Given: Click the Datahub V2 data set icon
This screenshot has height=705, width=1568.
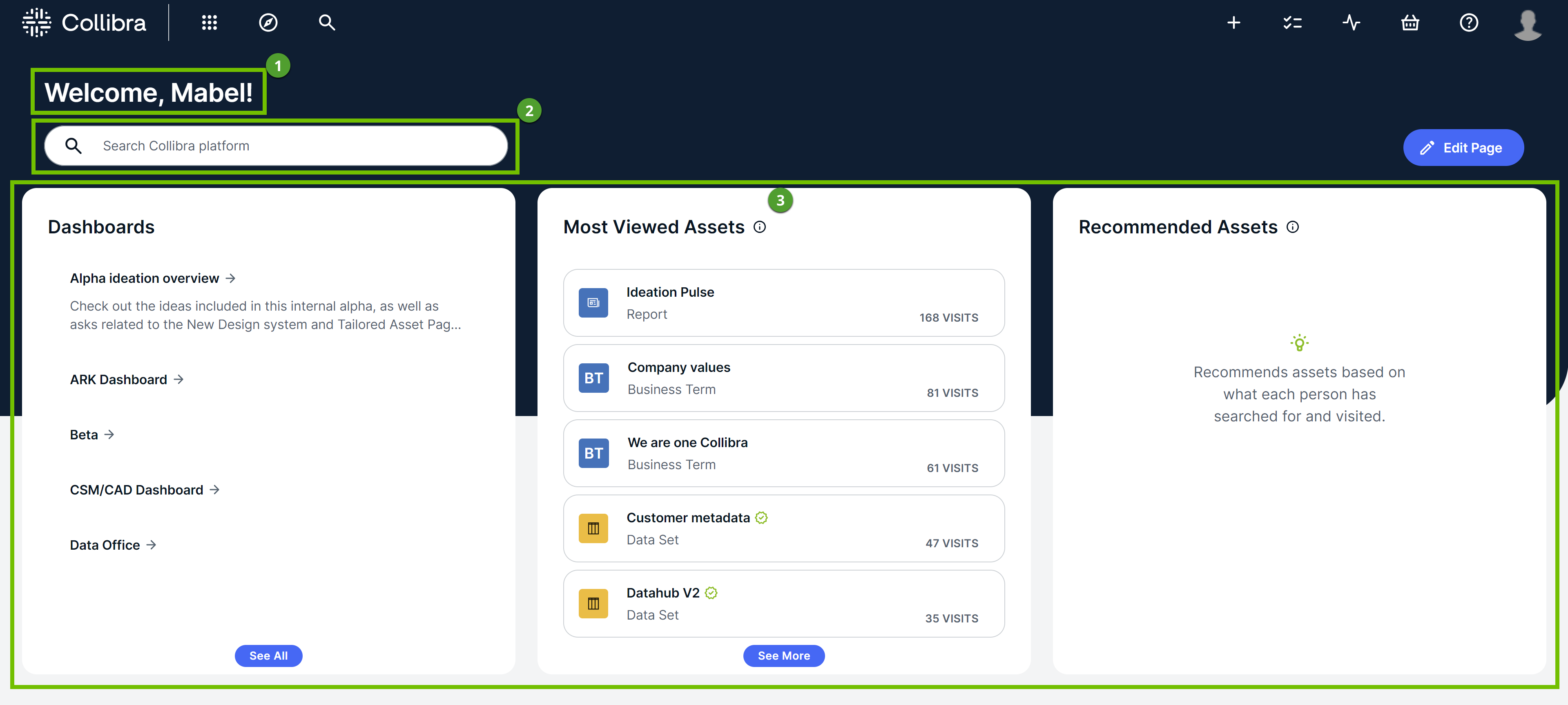Looking at the screenshot, I should (593, 603).
